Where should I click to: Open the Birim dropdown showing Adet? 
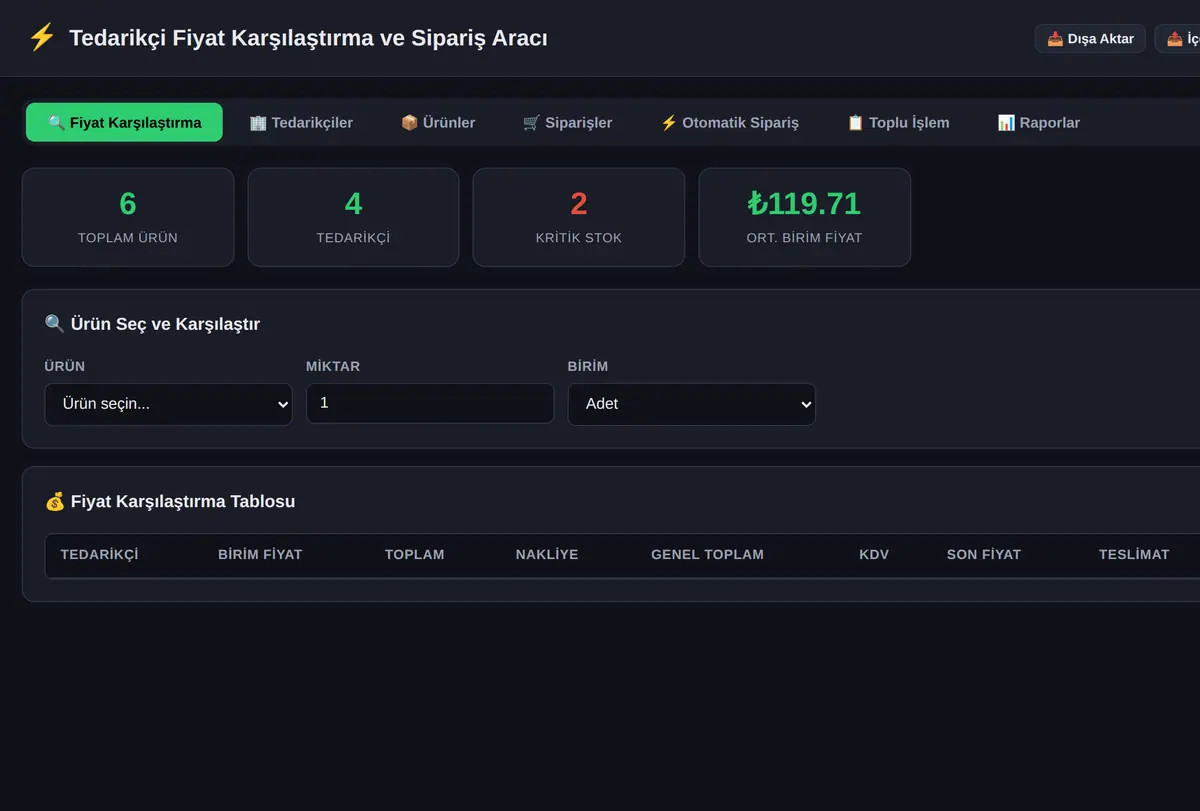pos(692,404)
